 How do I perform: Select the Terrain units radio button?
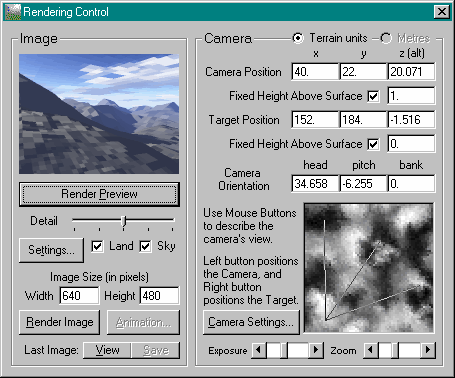[x=298, y=38]
